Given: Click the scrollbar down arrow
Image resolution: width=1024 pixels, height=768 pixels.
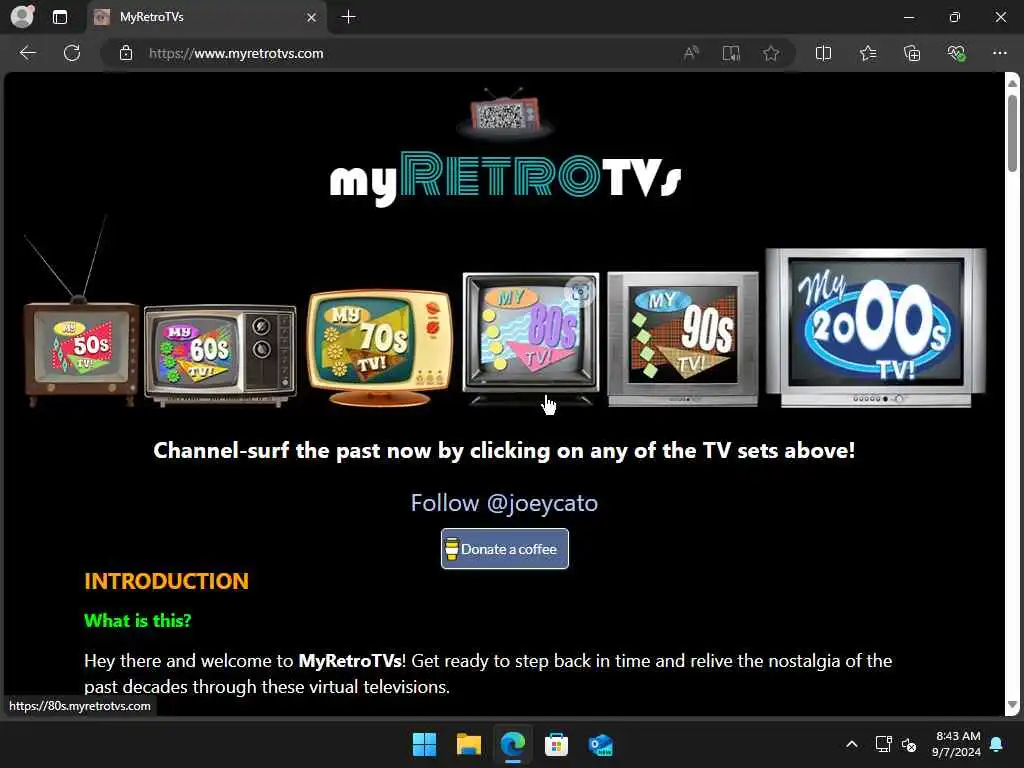Looking at the screenshot, I should click(x=1012, y=705).
